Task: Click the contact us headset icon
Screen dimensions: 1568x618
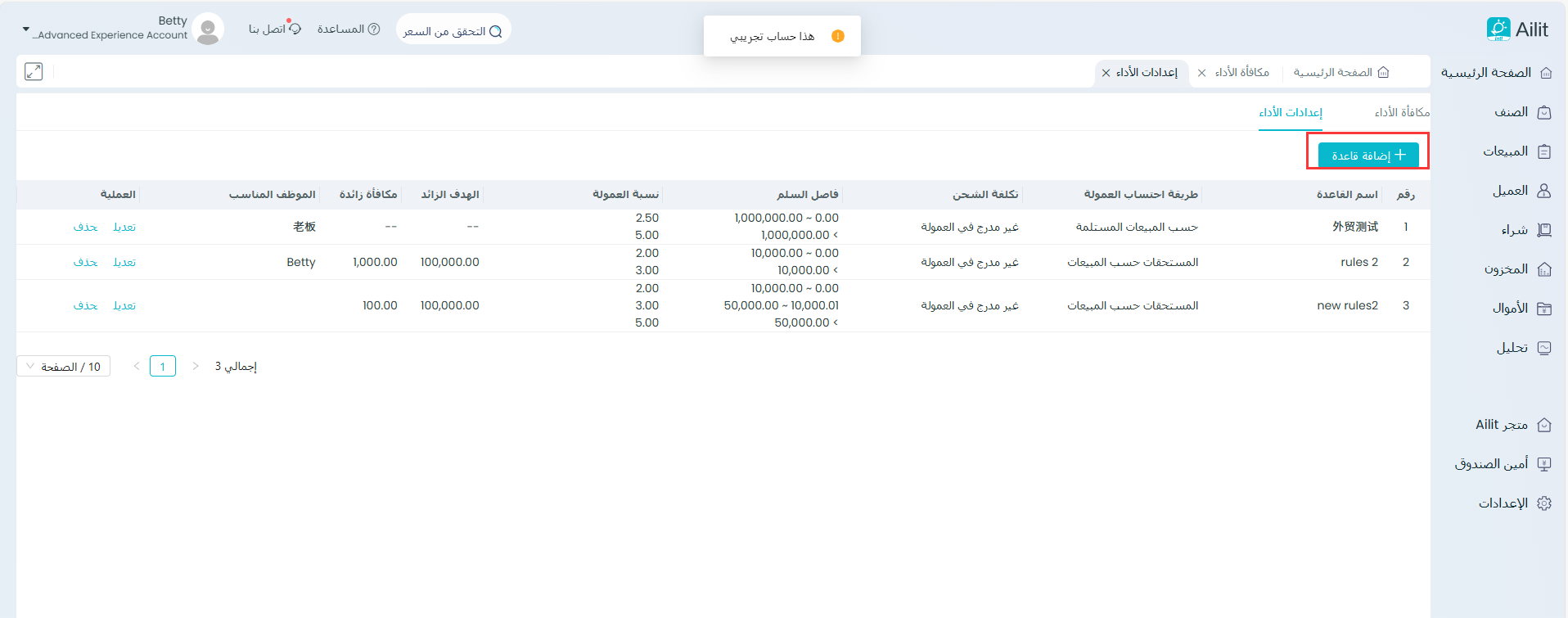Action: point(295,29)
